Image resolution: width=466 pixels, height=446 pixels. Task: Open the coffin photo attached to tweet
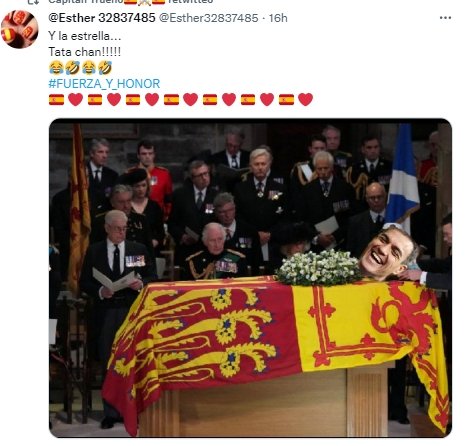pos(250,278)
